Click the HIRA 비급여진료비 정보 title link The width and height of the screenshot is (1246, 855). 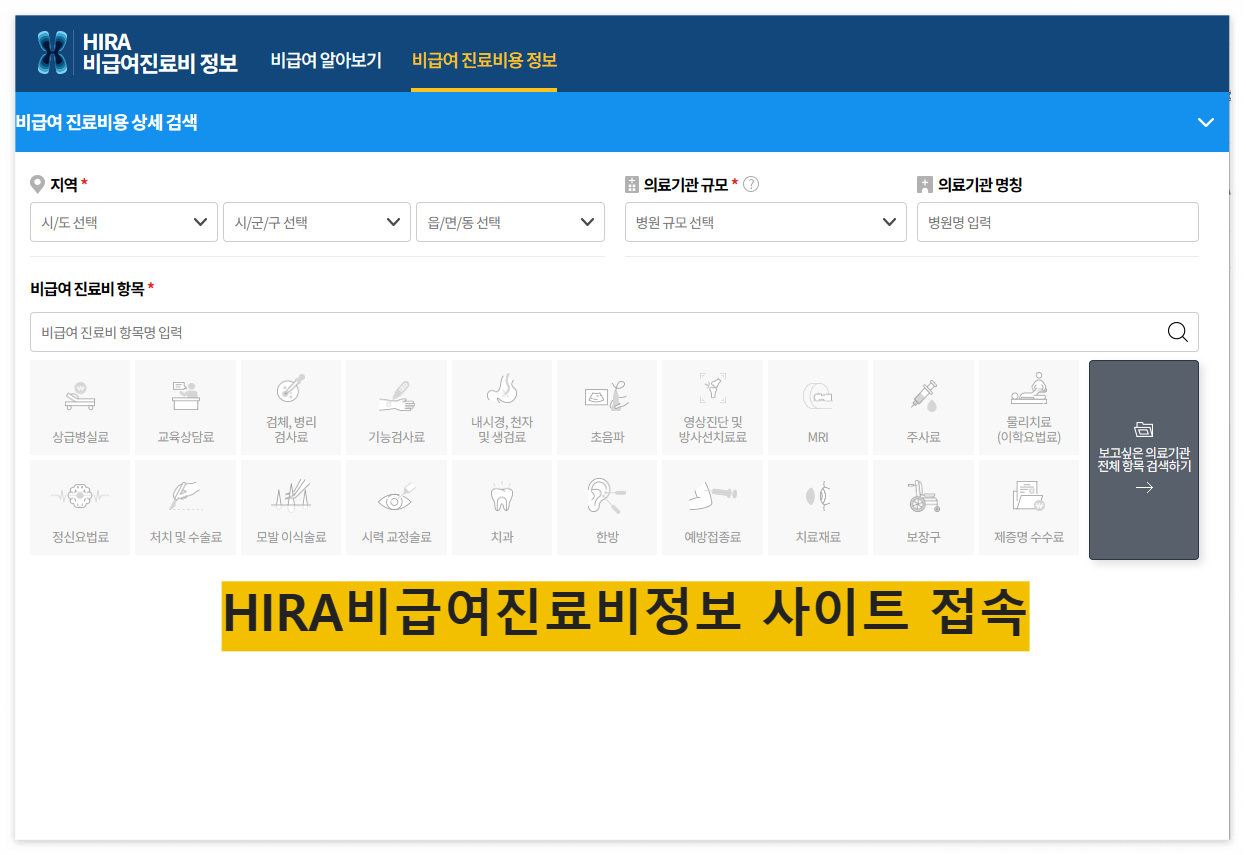[160, 53]
